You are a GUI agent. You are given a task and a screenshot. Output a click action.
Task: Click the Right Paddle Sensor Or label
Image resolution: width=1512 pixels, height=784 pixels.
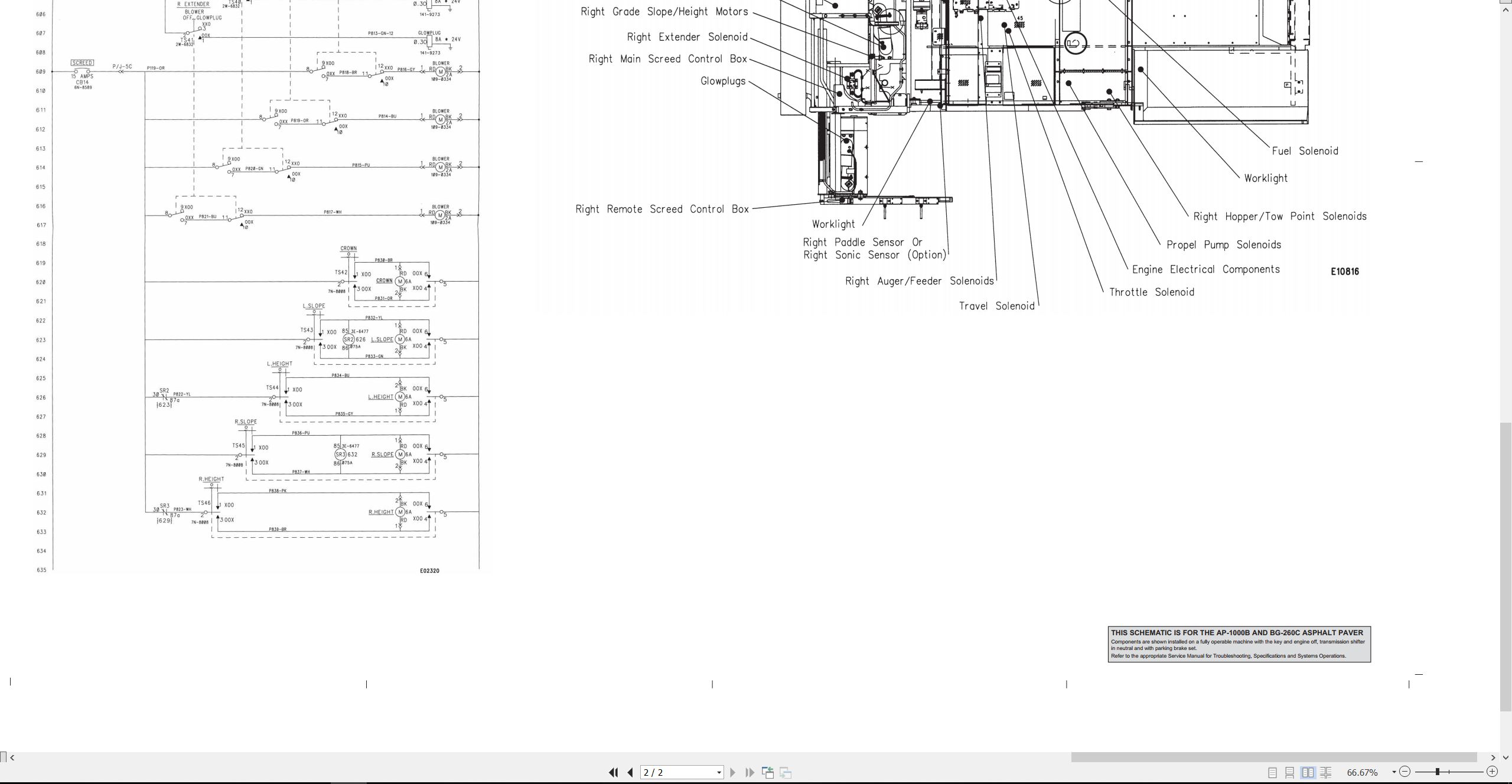pos(862,243)
